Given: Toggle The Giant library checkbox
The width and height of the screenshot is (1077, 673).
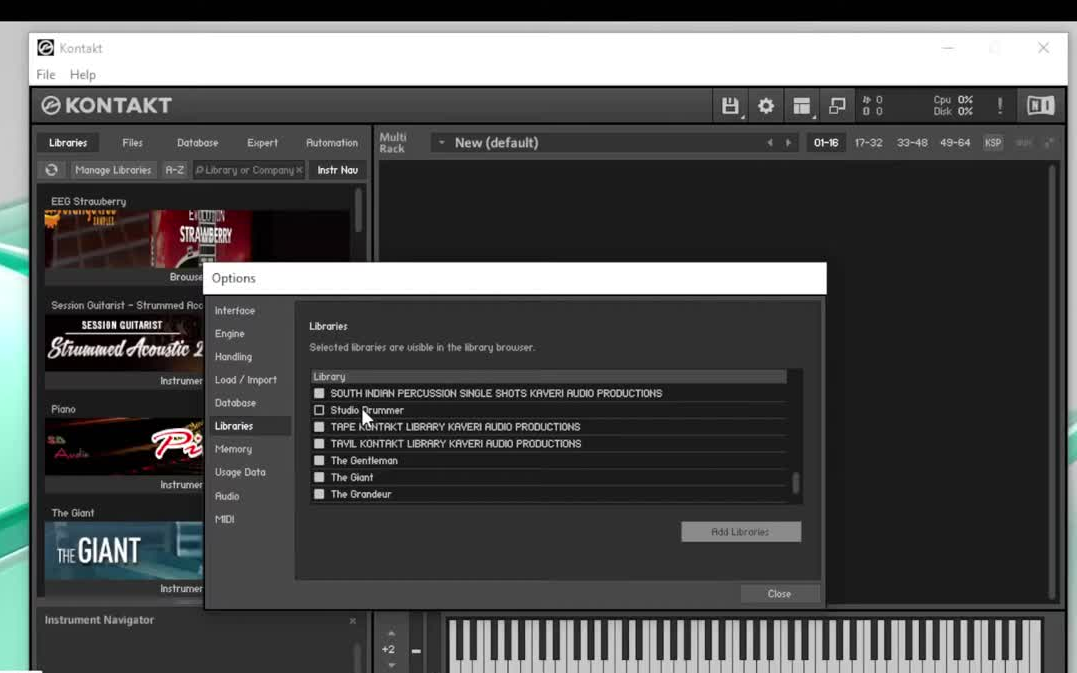Looking at the screenshot, I should 319,477.
